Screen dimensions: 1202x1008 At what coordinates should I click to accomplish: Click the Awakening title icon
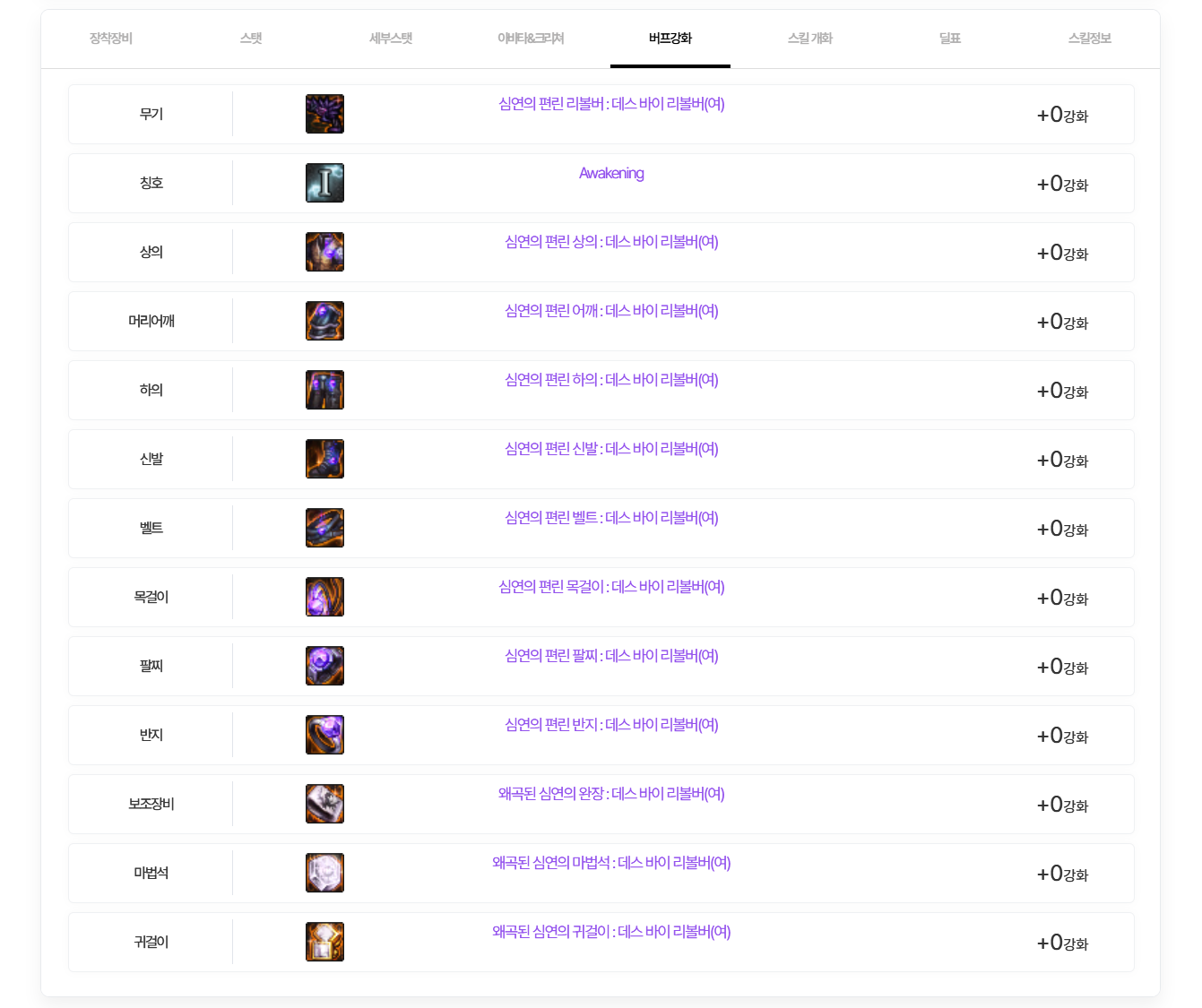point(324,183)
